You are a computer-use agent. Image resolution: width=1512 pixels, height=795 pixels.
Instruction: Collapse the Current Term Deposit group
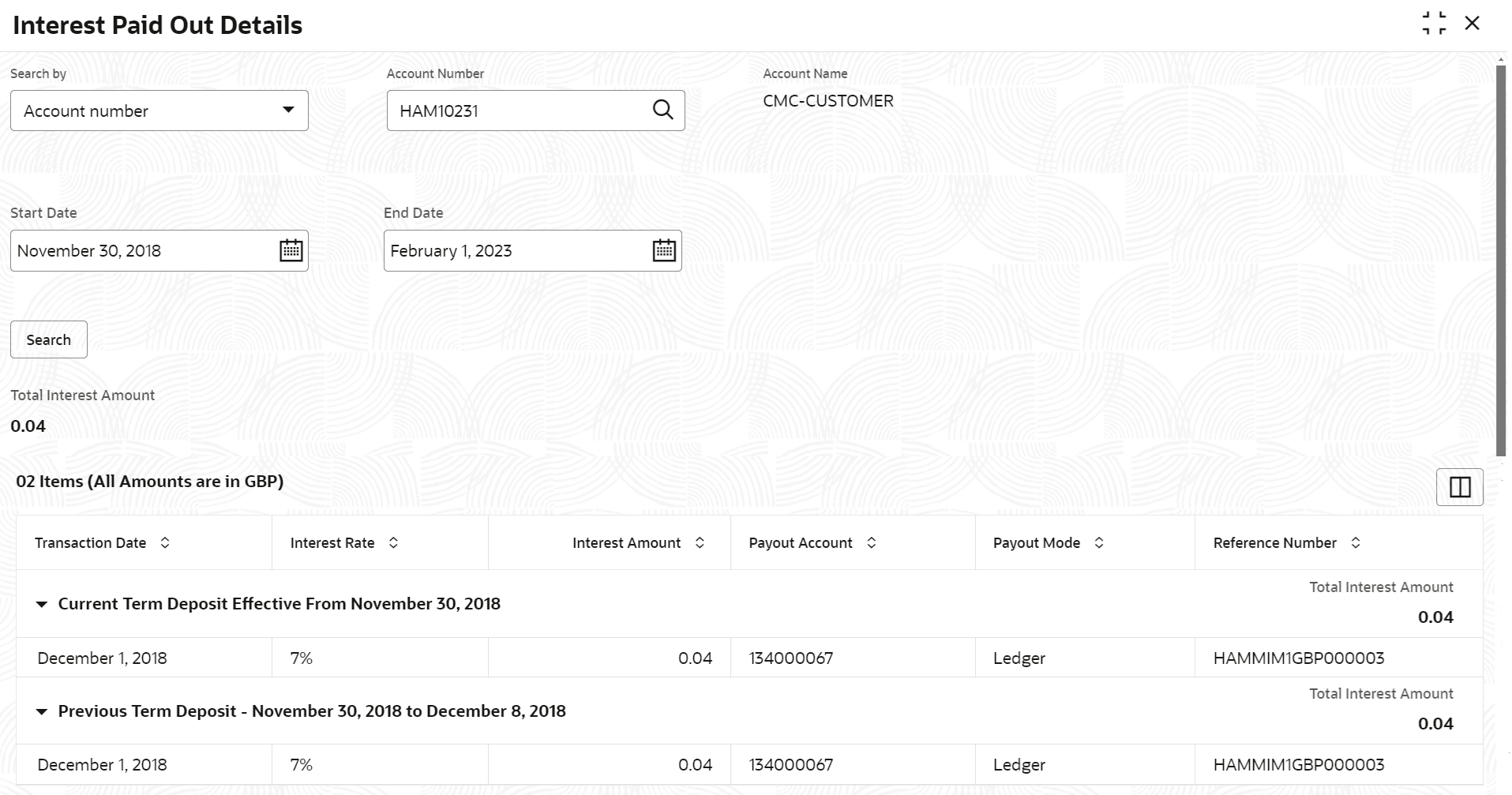[42, 605]
